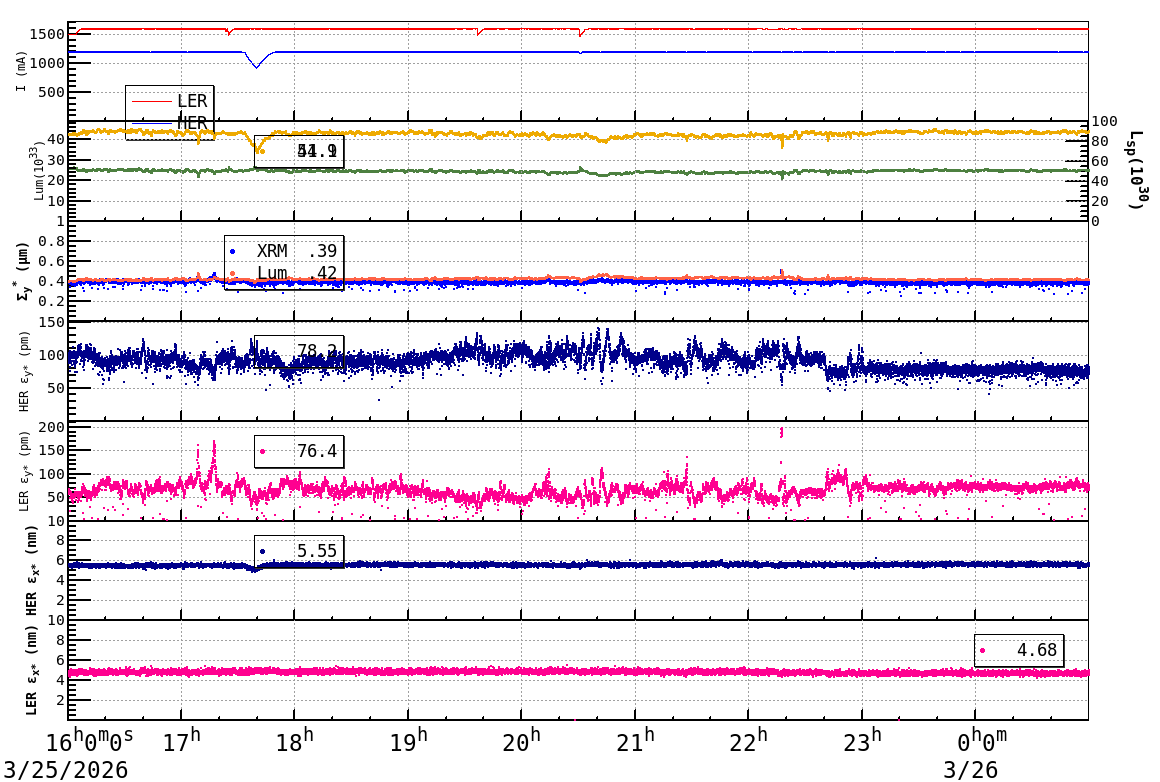Click the LER εx* (nm) axis label
Screen dimensions: 1160x782
click(32, 670)
